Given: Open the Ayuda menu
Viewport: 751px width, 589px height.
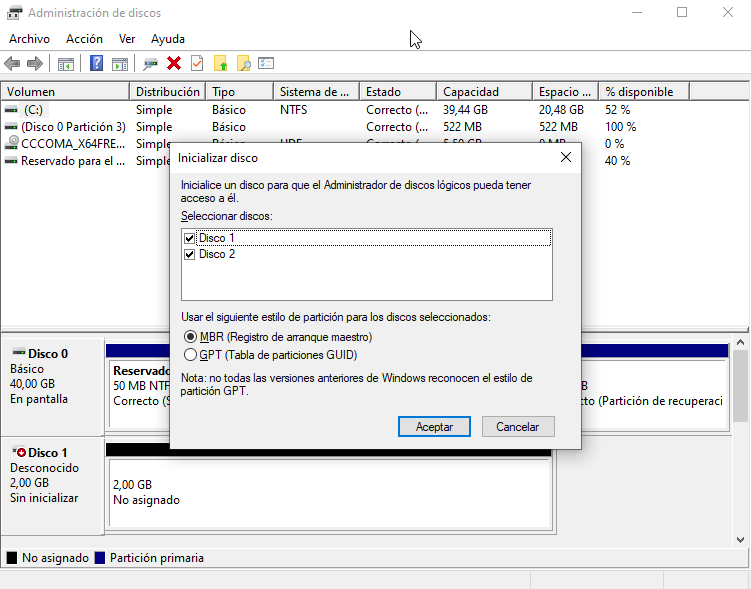Looking at the screenshot, I should [x=168, y=39].
